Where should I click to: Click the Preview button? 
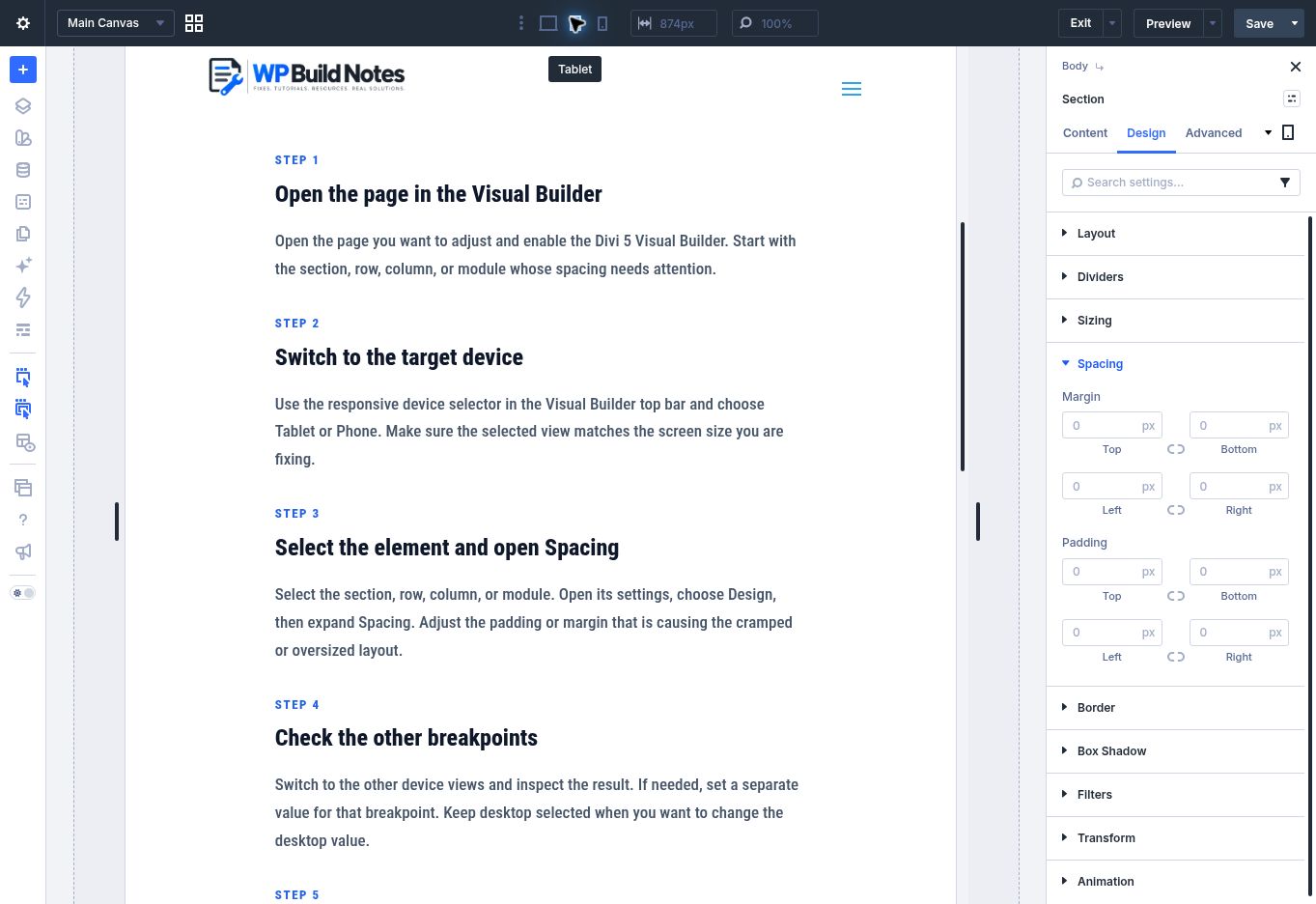[x=1168, y=23]
